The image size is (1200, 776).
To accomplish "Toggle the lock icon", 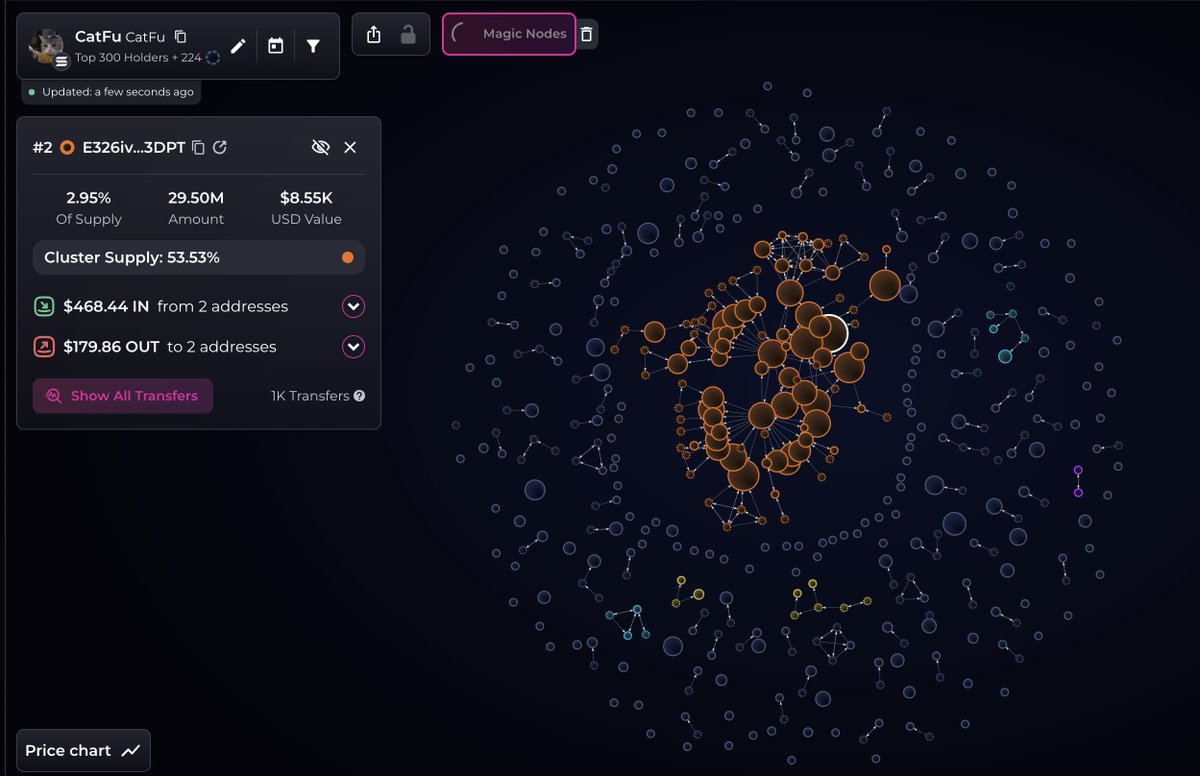I will (408, 34).
